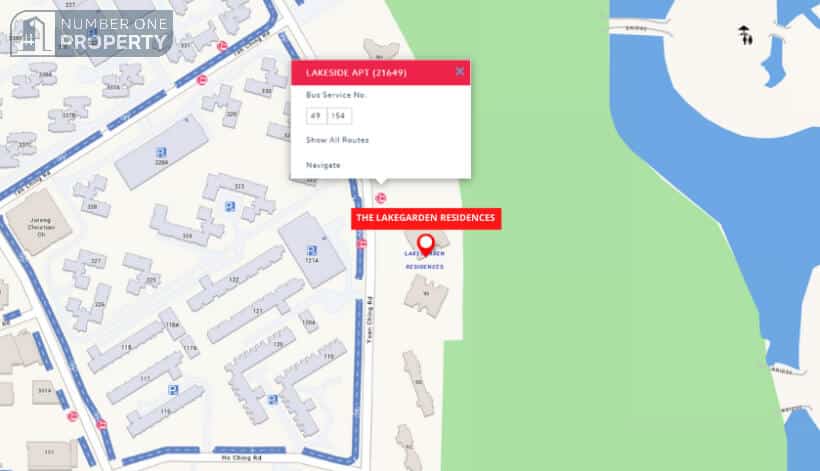Click The Lakegarden Residences red label
The height and width of the screenshot is (471, 820).
pyautogui.click(x=426, y=219)
